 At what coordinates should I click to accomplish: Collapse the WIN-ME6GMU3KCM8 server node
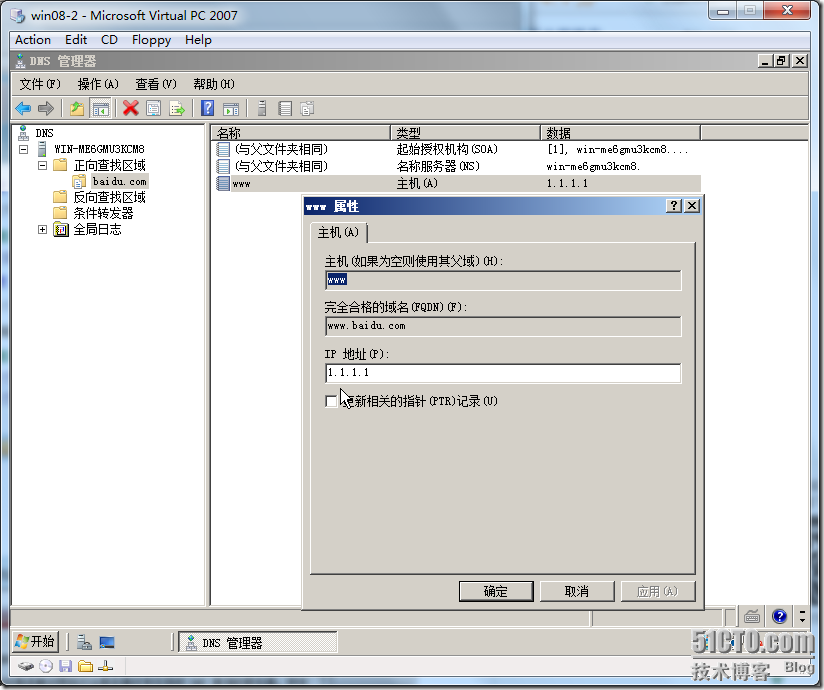(x=24, y=149)
